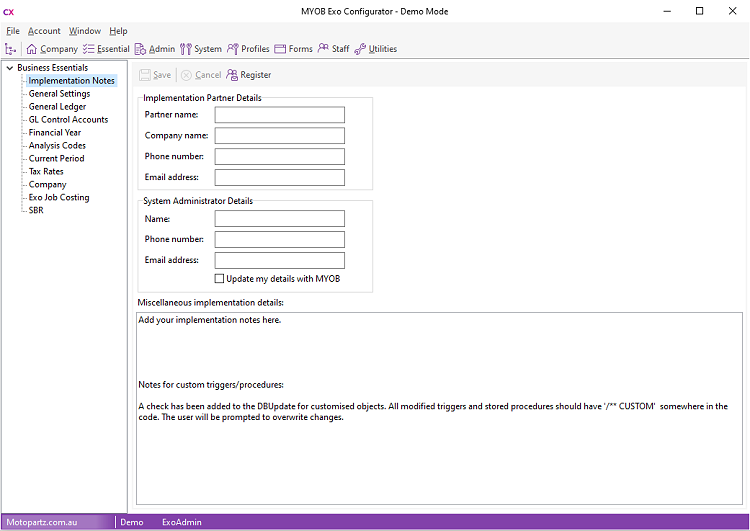Image resolution: width=750 pixels, height=531 pixels.
Task: Open the Account menu
Action: 44,31
